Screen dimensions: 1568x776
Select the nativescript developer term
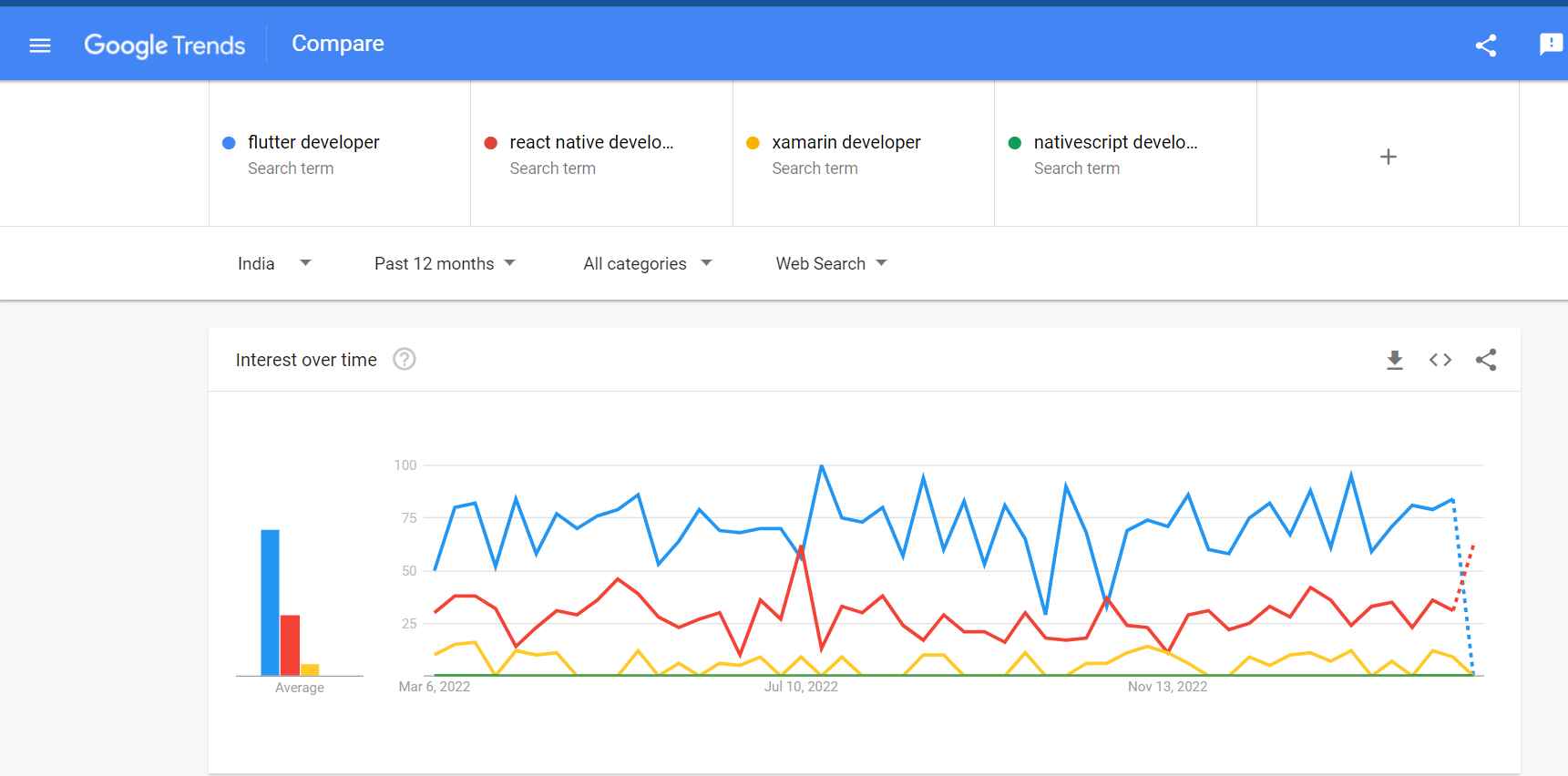[x=1115, y=143]
